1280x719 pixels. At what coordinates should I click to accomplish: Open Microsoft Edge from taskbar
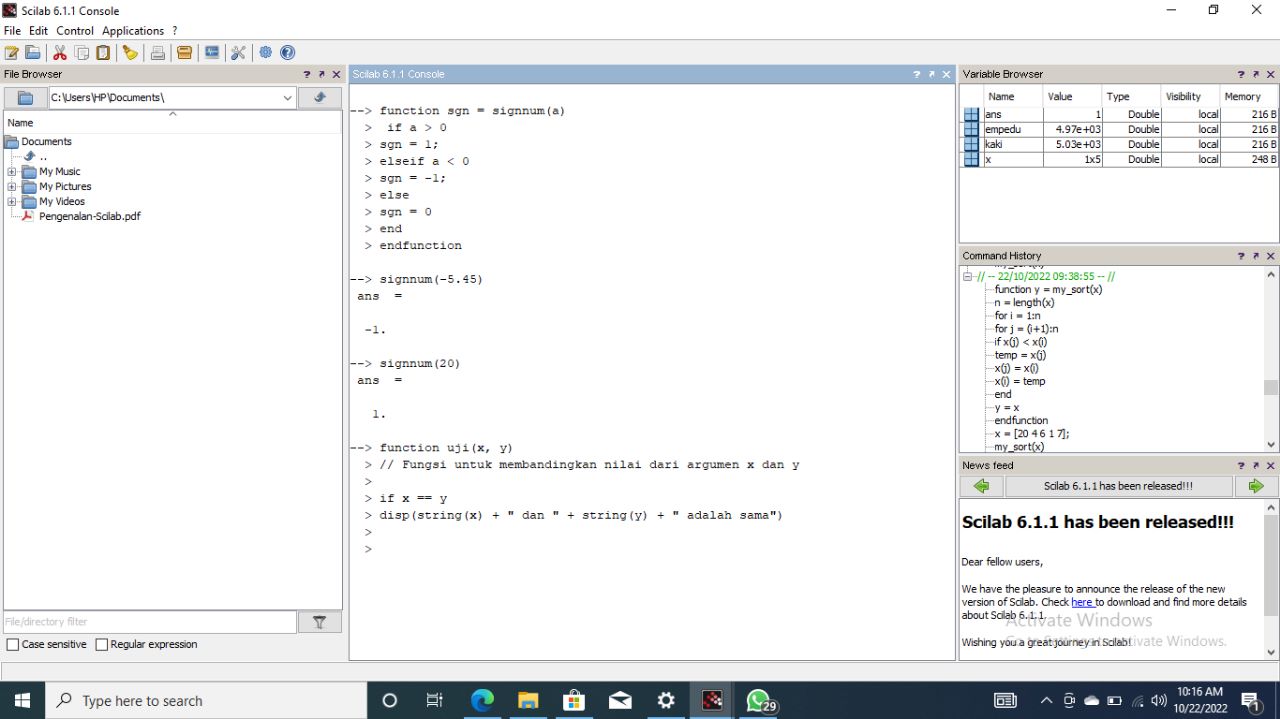tap(482, 700)
